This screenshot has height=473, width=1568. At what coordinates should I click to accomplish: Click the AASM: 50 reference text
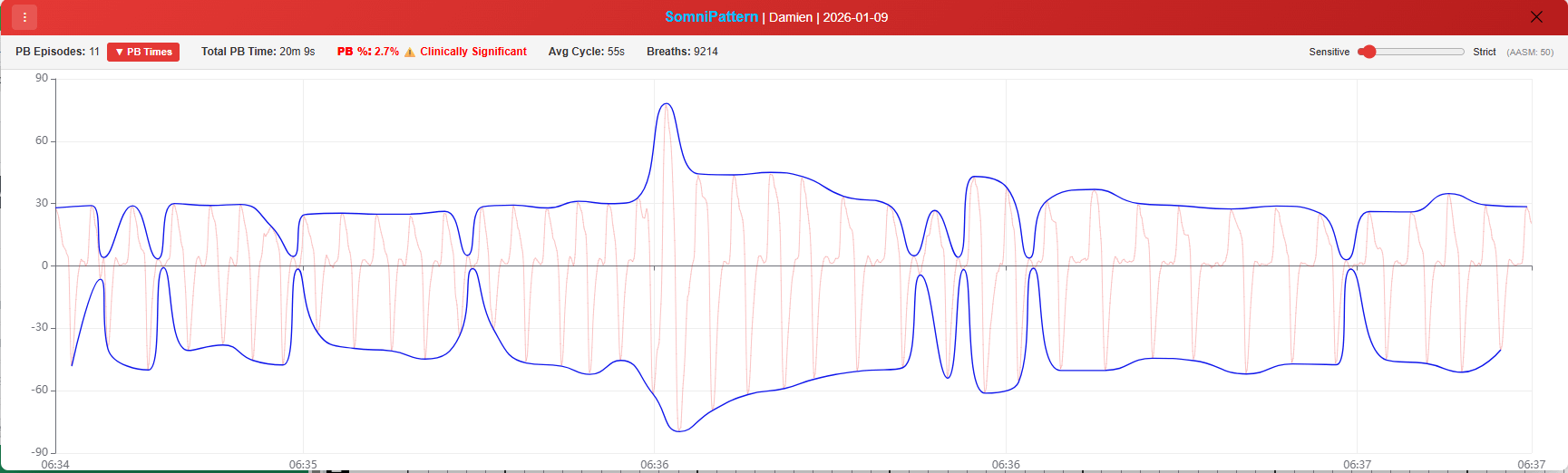click(1529, 53)
